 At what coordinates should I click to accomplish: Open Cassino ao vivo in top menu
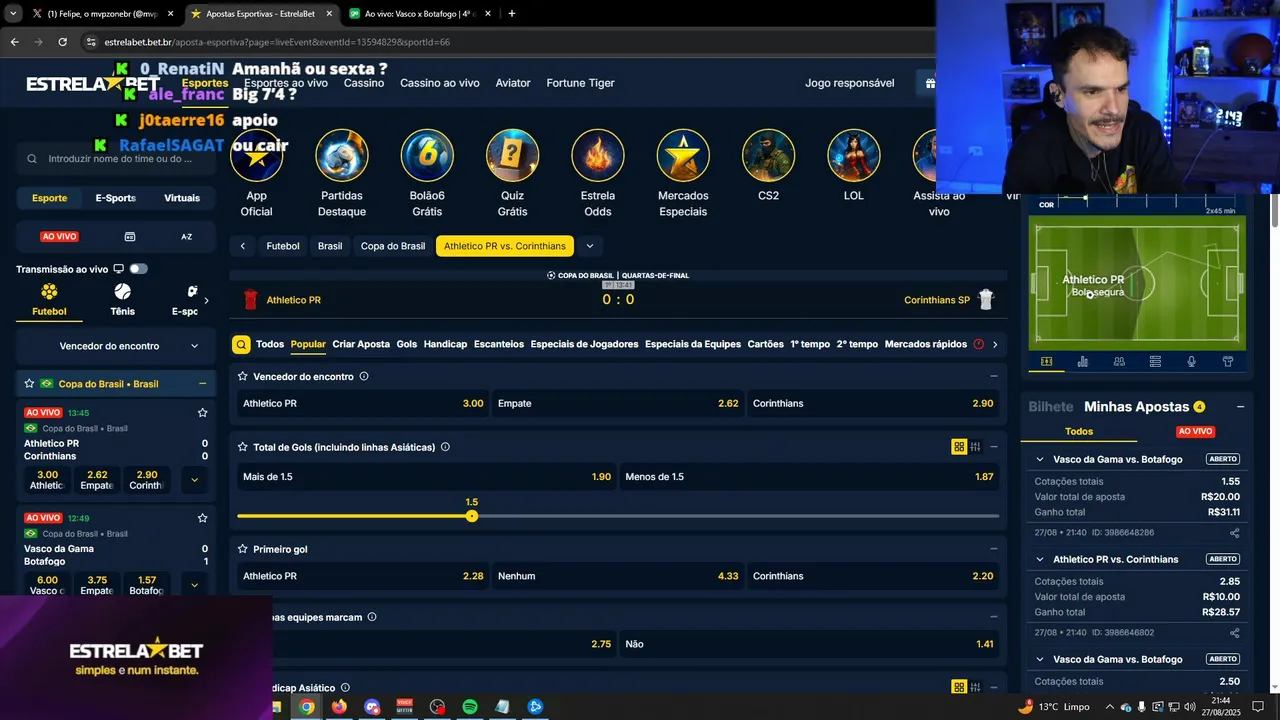point(440,83)
